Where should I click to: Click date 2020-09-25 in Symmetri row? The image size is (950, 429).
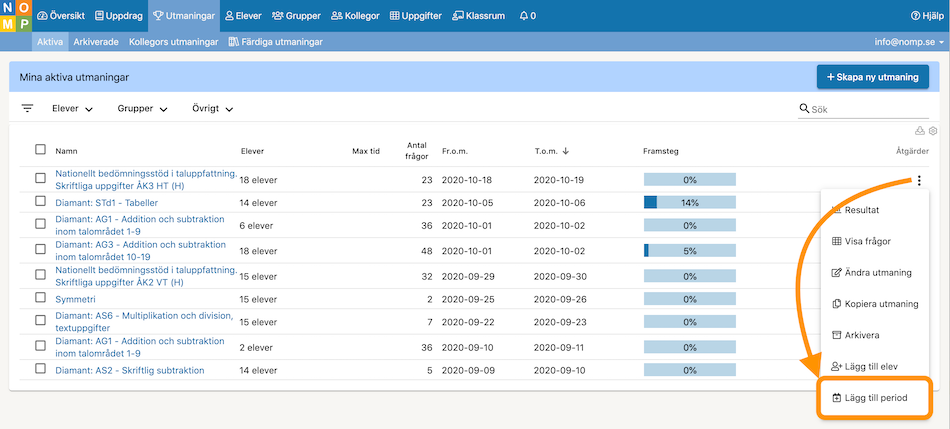468,299
